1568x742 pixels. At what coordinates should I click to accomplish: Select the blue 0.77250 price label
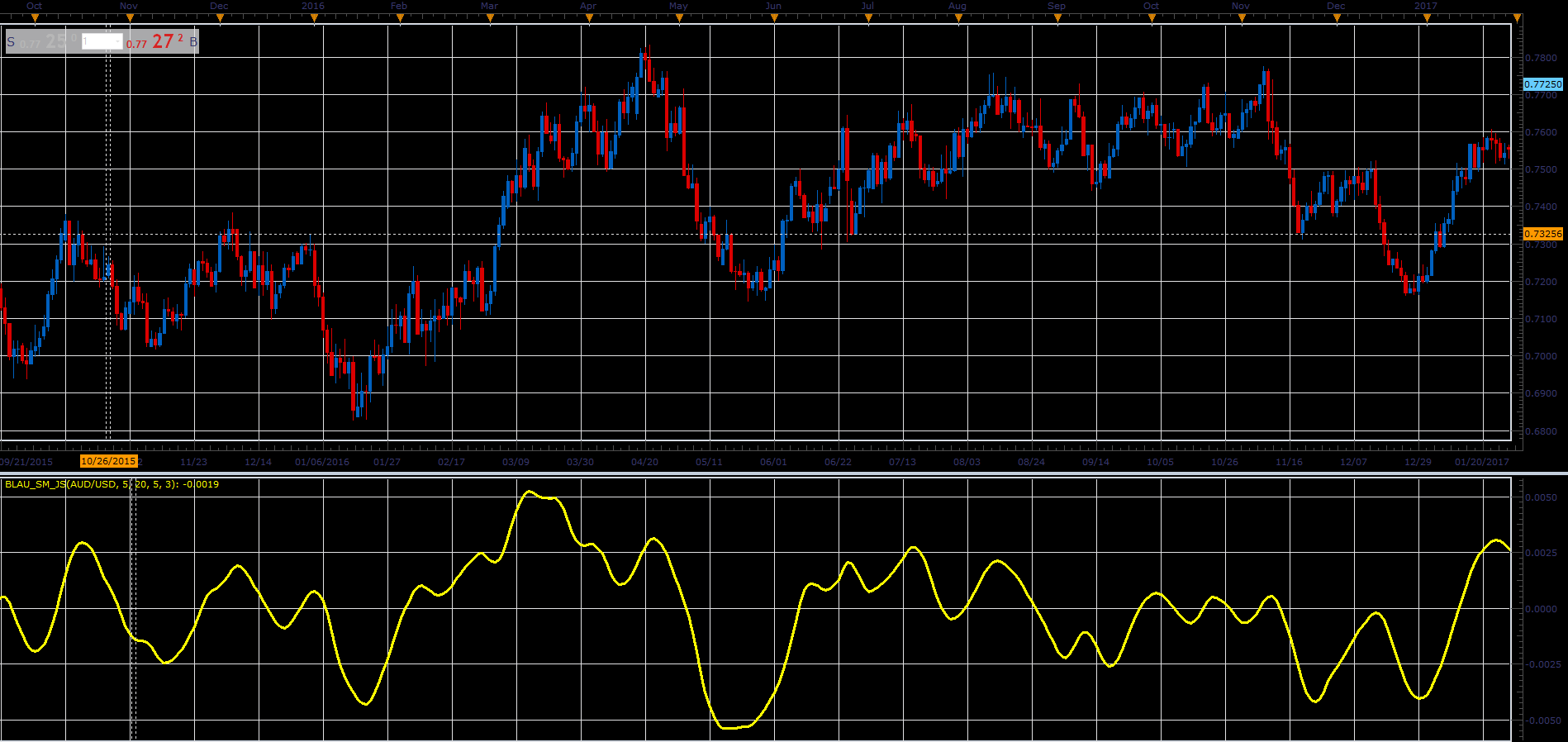coord(1542,84)
